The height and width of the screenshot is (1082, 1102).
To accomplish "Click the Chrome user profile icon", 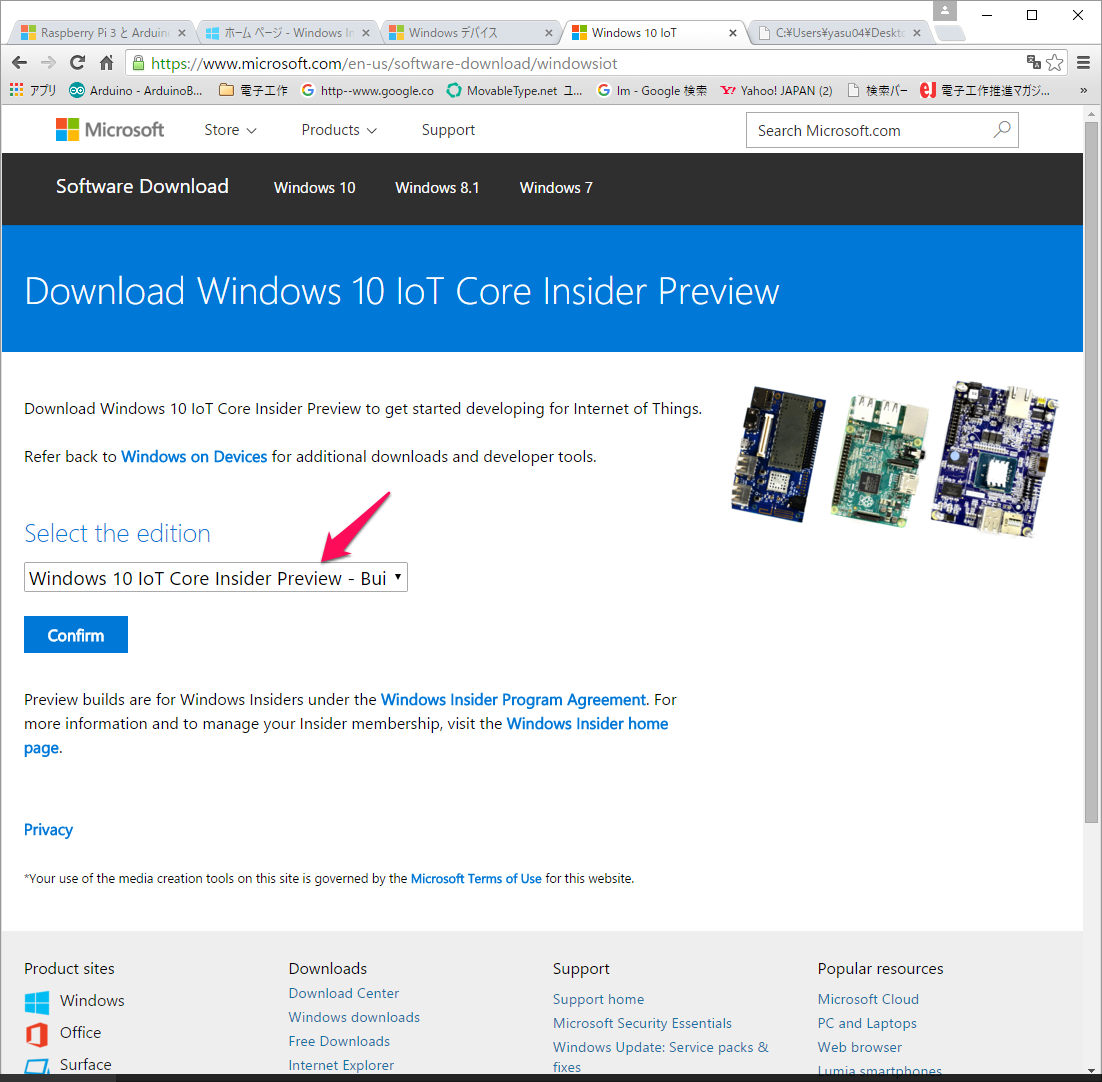I will [x=945, y=11].
